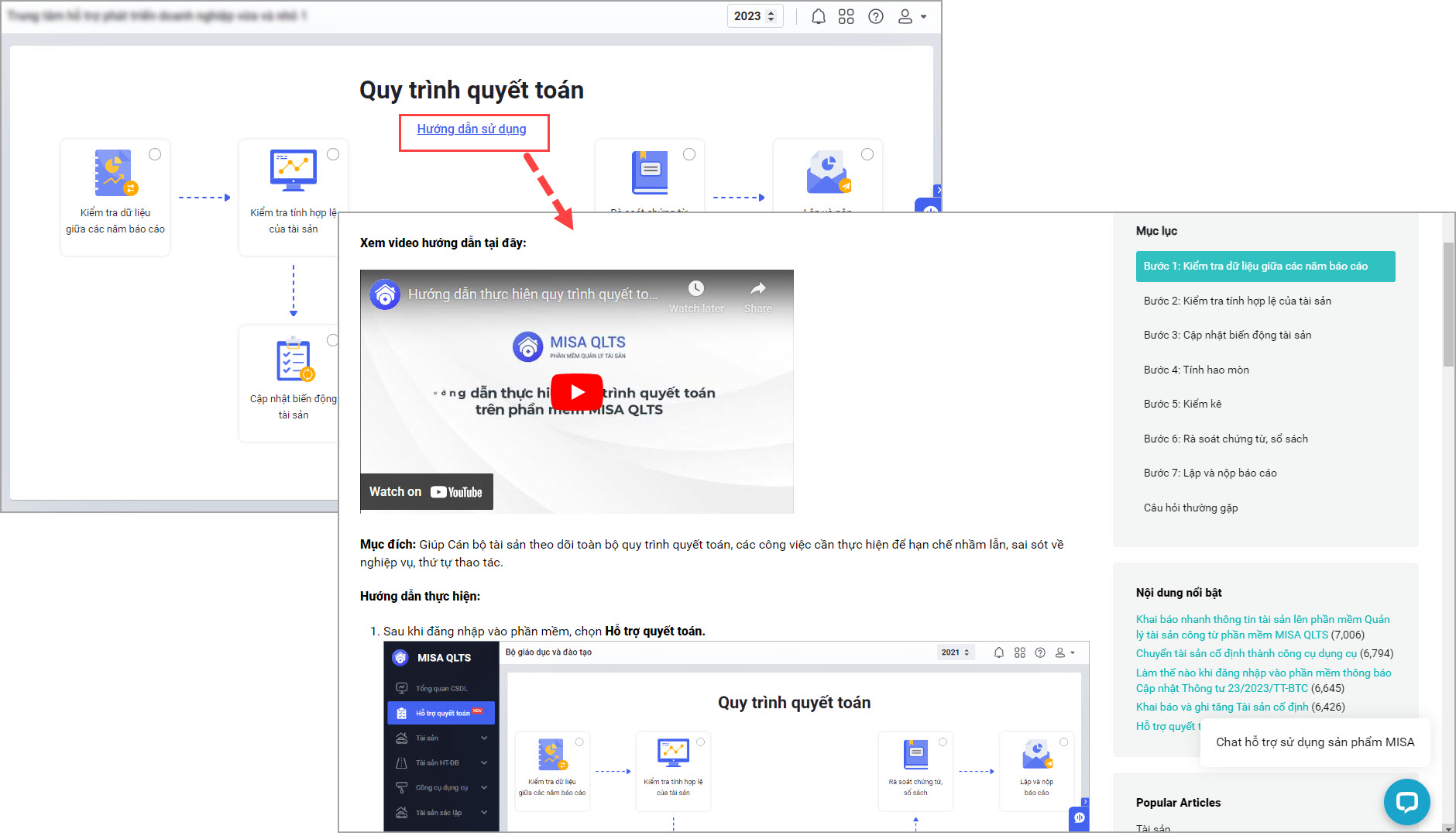Open user account menu beside the 2023 selector
This screenshot has width=1456, height=833.
[x=912, y=16]
